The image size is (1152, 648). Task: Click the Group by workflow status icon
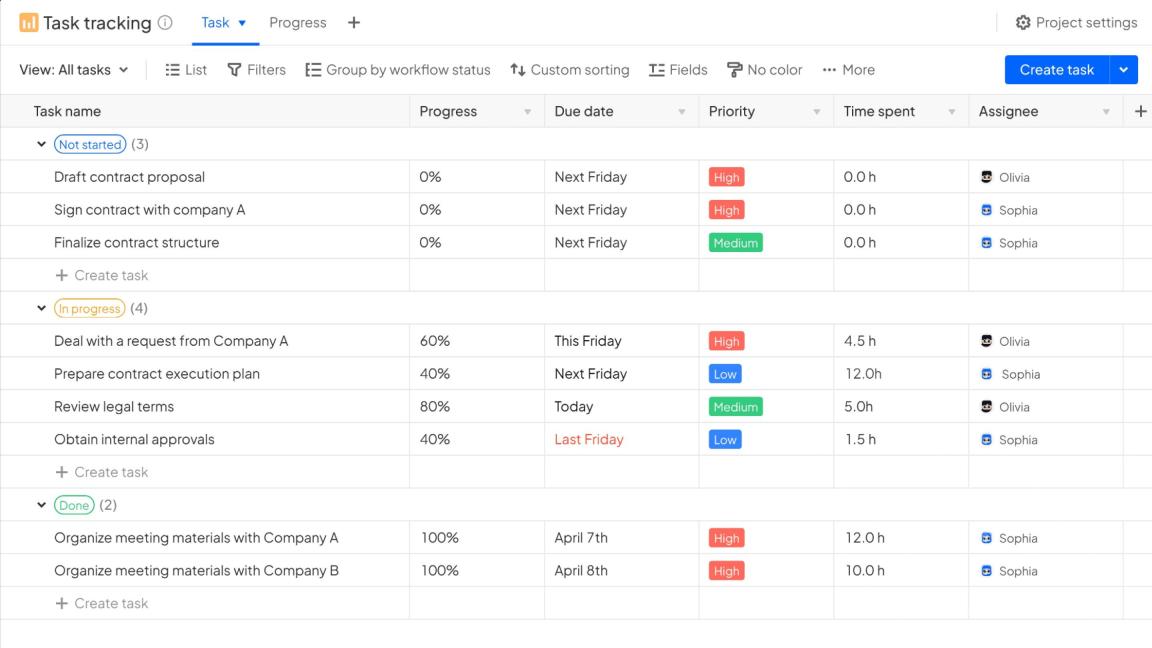[313, 70]
